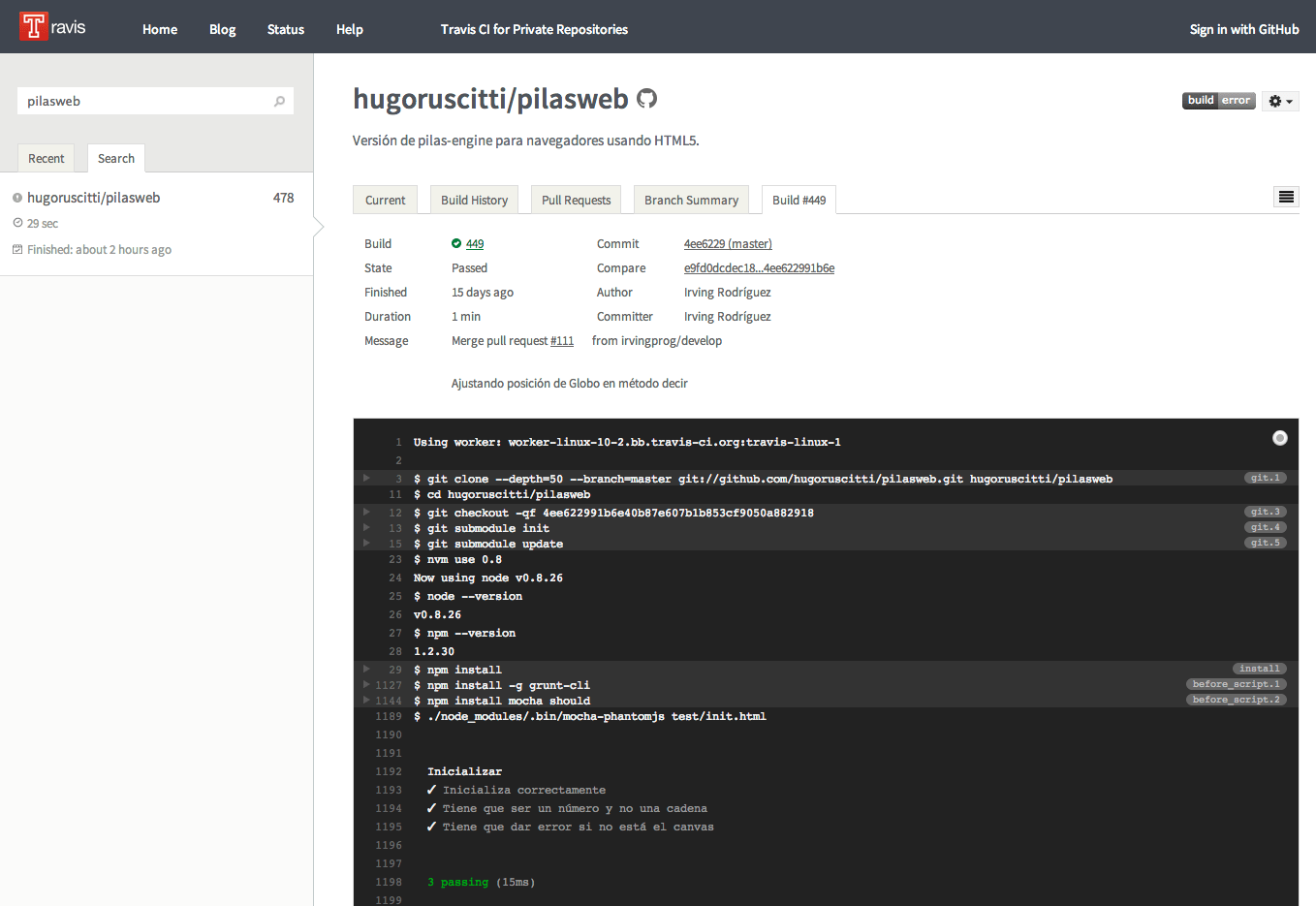The image size is (1316, 906).
Task: Open the Help menu item
Action: tap(350, 29)
